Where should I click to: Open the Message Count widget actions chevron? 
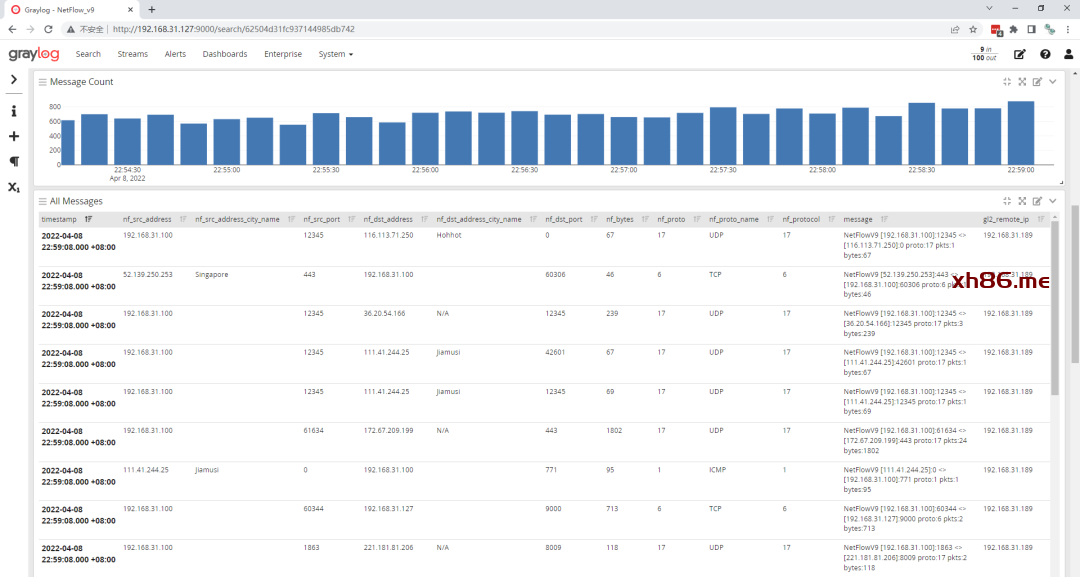tap(1052, 82)
